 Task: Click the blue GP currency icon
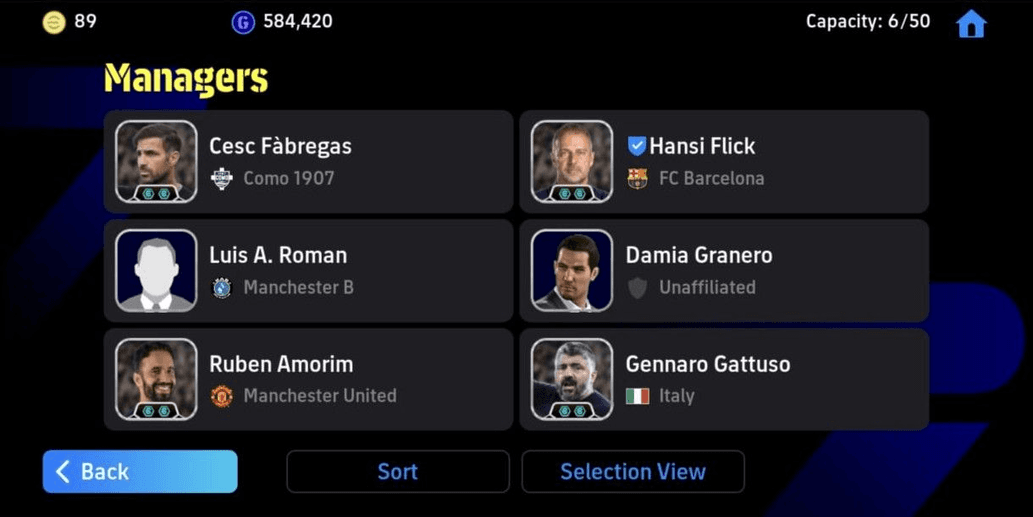(243, 22)
